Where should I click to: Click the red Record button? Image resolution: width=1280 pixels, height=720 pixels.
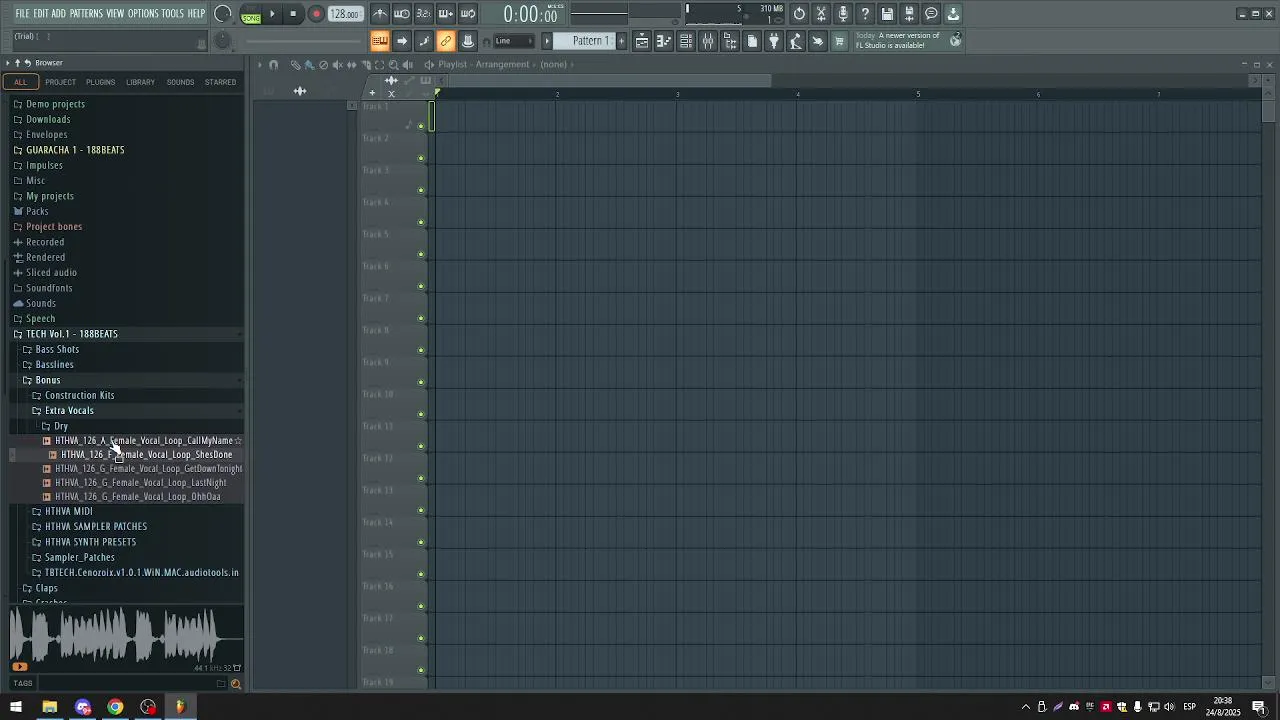(316, 14)
